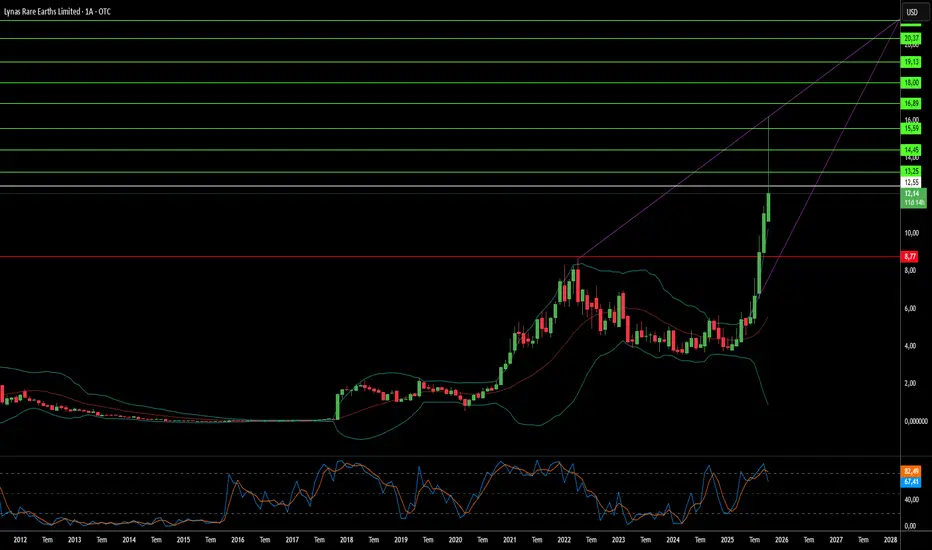Select the 16,89 price level label

pyautogui.click(x=911, y=103)
